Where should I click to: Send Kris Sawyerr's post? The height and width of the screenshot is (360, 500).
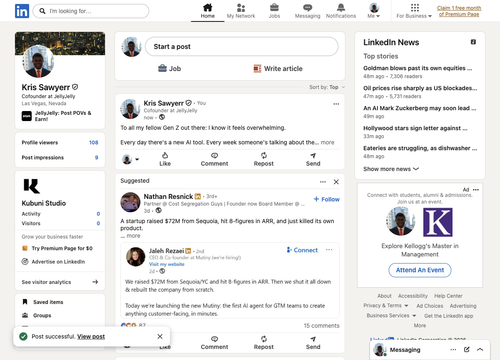313,159
